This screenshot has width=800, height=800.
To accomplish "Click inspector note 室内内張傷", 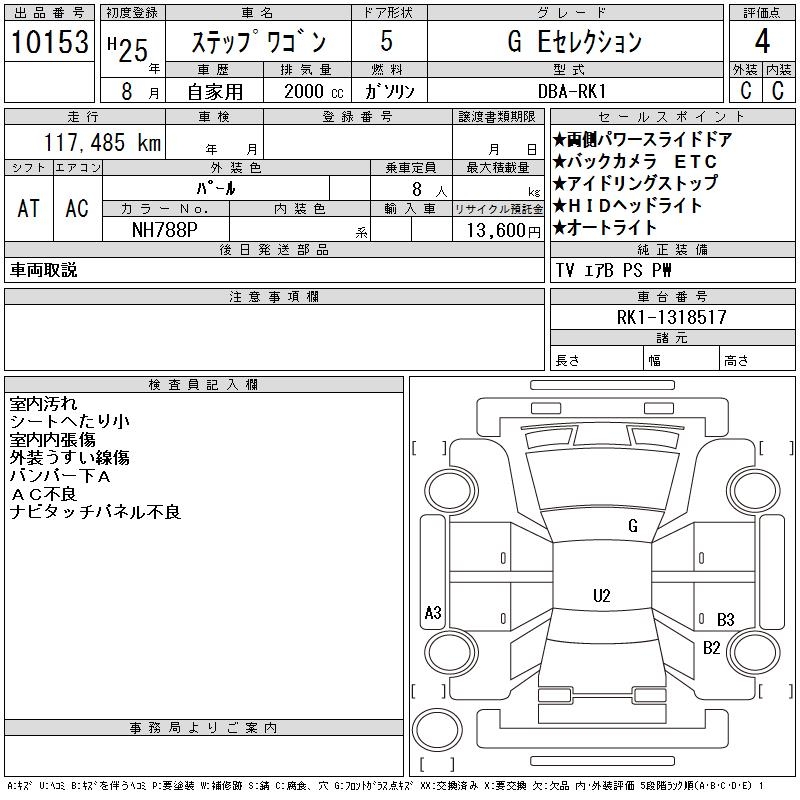I will (x=53, y=439).
